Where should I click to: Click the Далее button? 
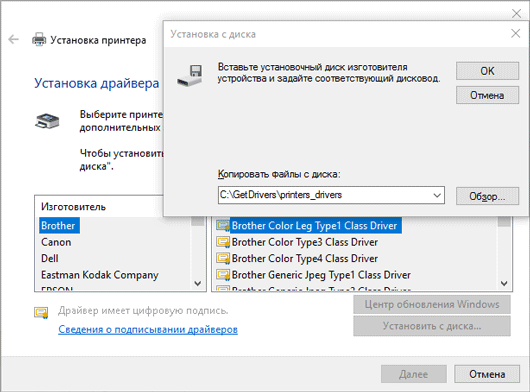tap(414, 374)
